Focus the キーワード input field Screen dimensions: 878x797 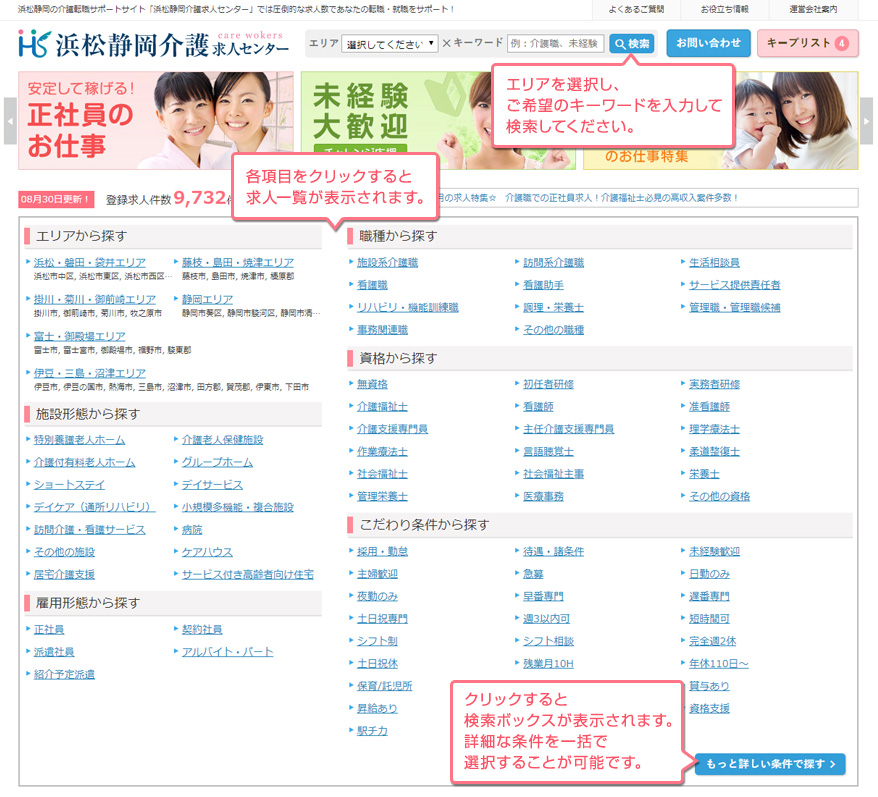(555, 44)
